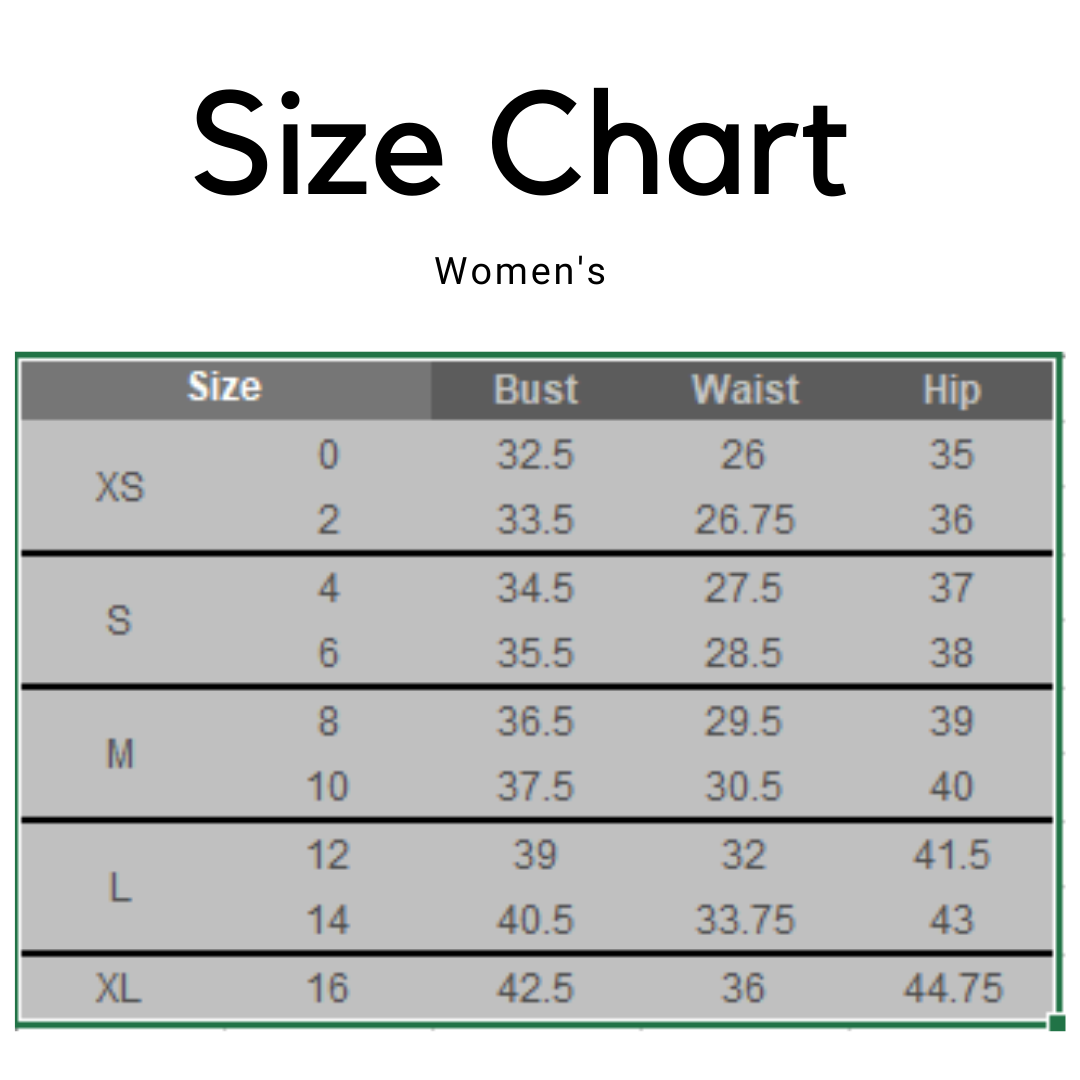Screen dimensions: 1080x1080
Task: Select the numeric size 10 cell
Action: (x=328, y=787)
